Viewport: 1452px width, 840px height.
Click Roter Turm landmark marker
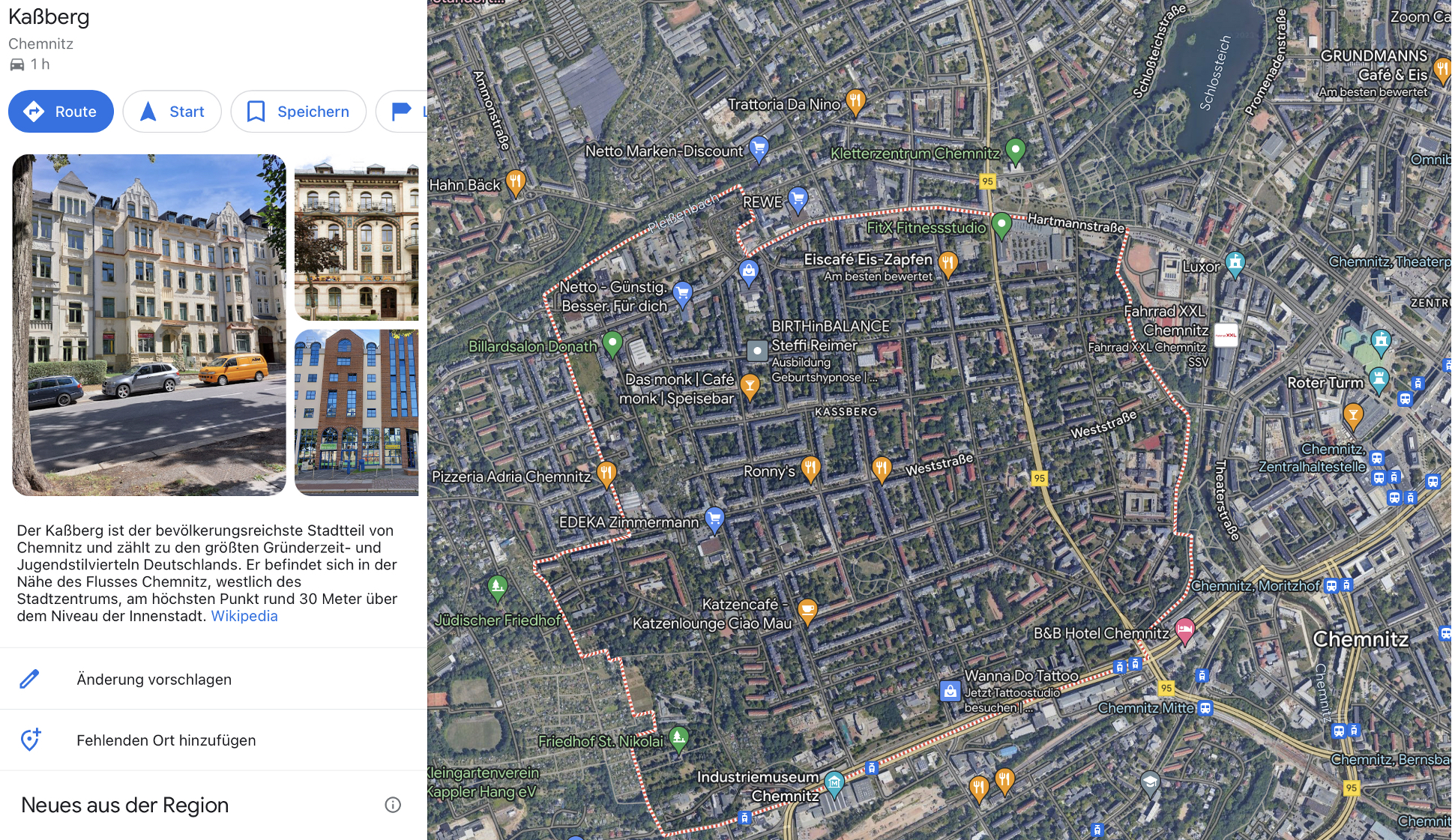1379,380
